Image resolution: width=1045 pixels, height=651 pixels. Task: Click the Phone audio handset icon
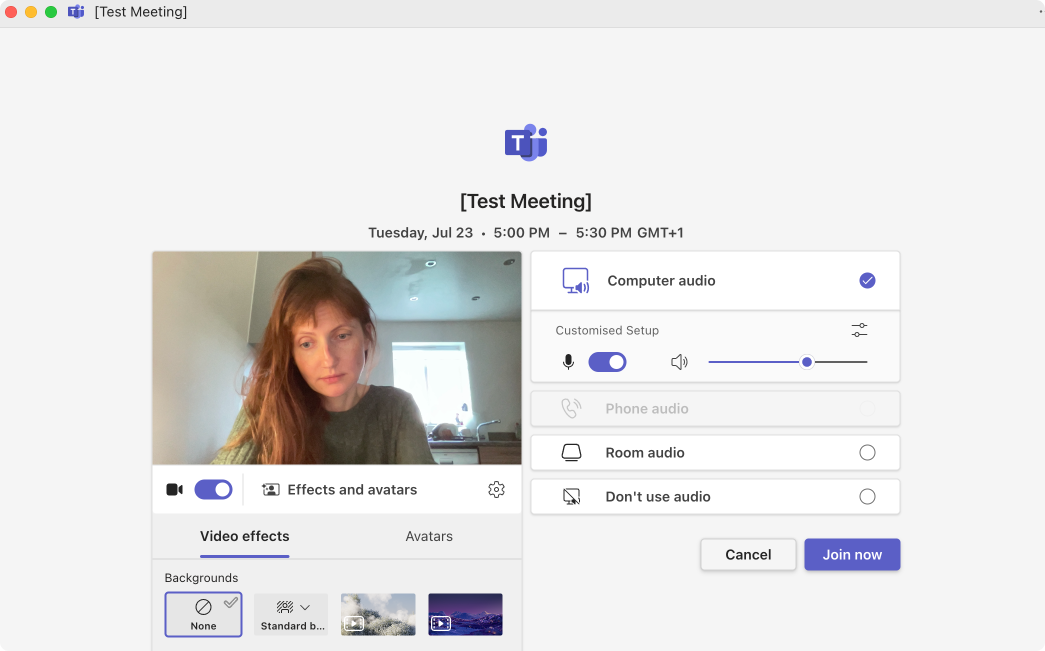571,408
